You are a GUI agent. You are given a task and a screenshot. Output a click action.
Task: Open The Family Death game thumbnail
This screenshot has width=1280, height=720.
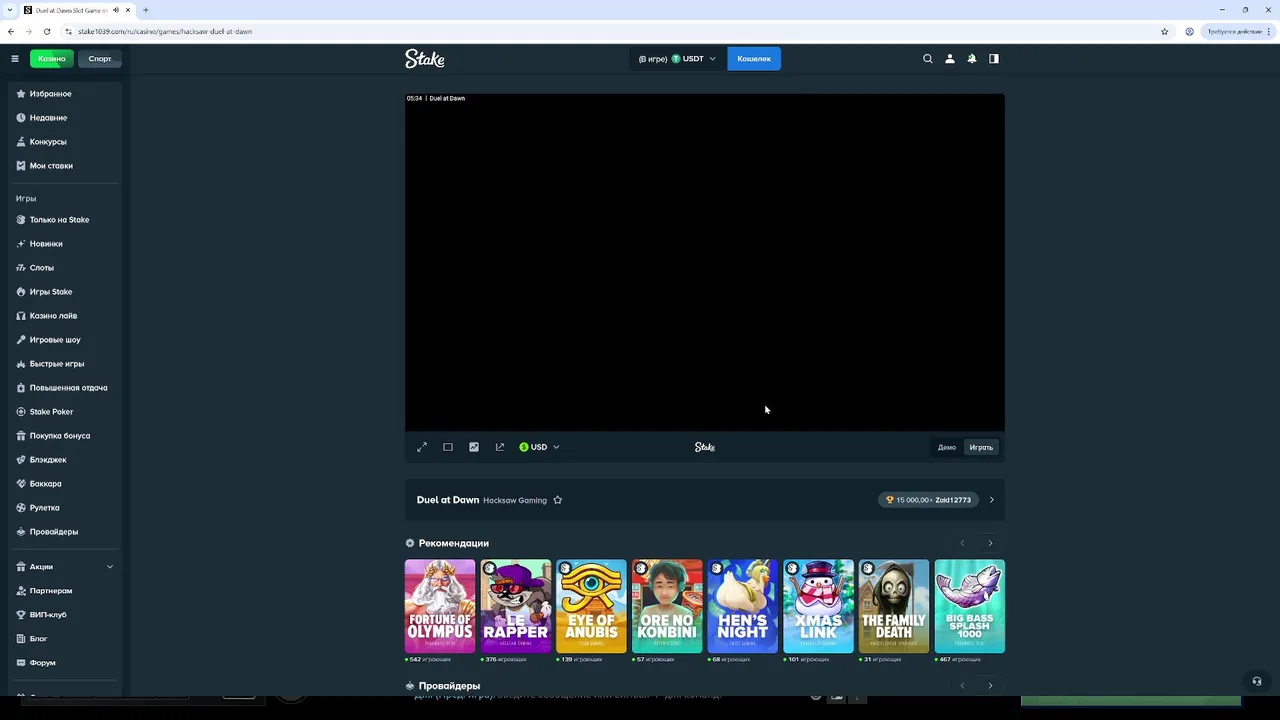894,606
